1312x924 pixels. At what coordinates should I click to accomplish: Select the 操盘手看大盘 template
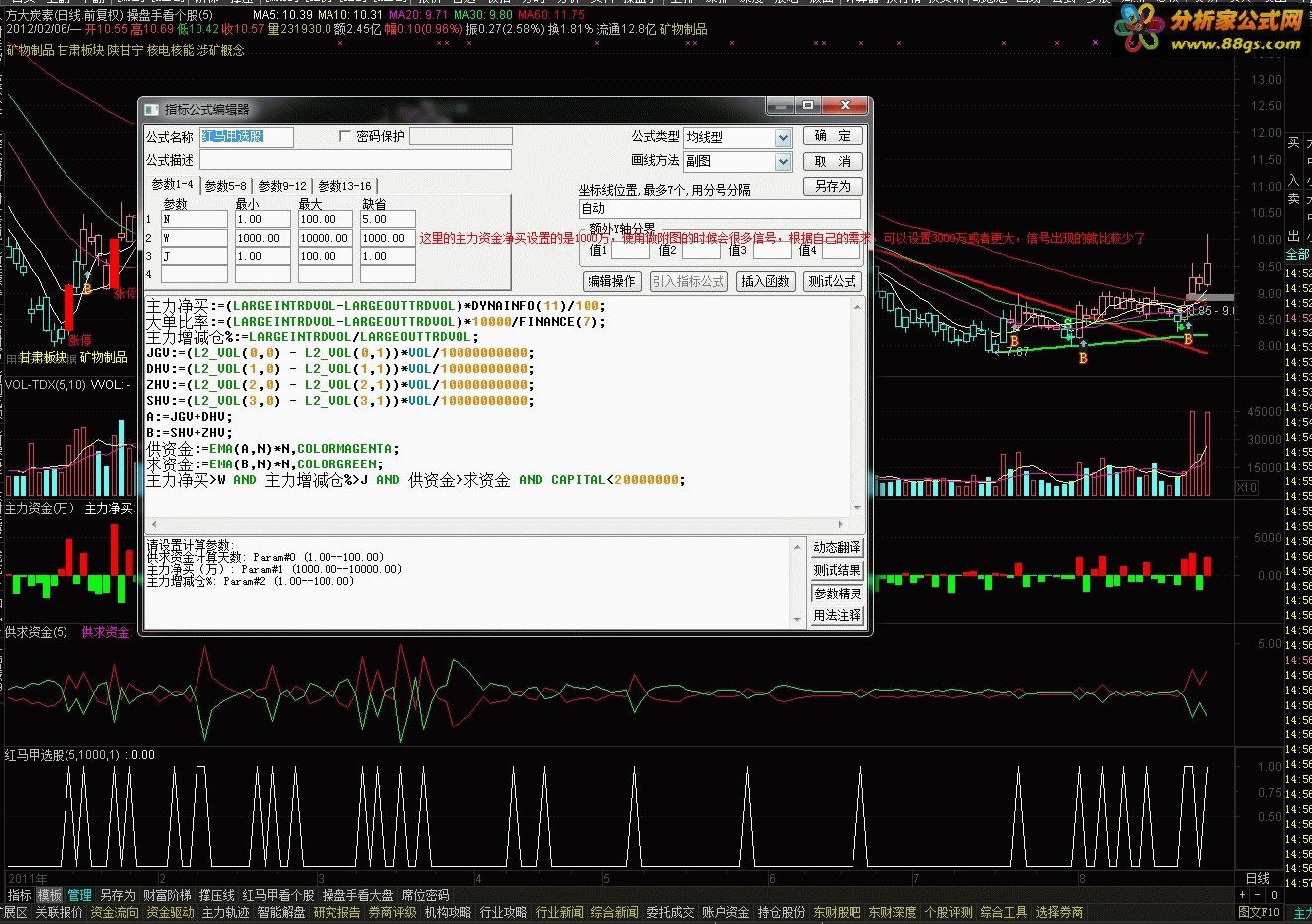tap(357, 895)
